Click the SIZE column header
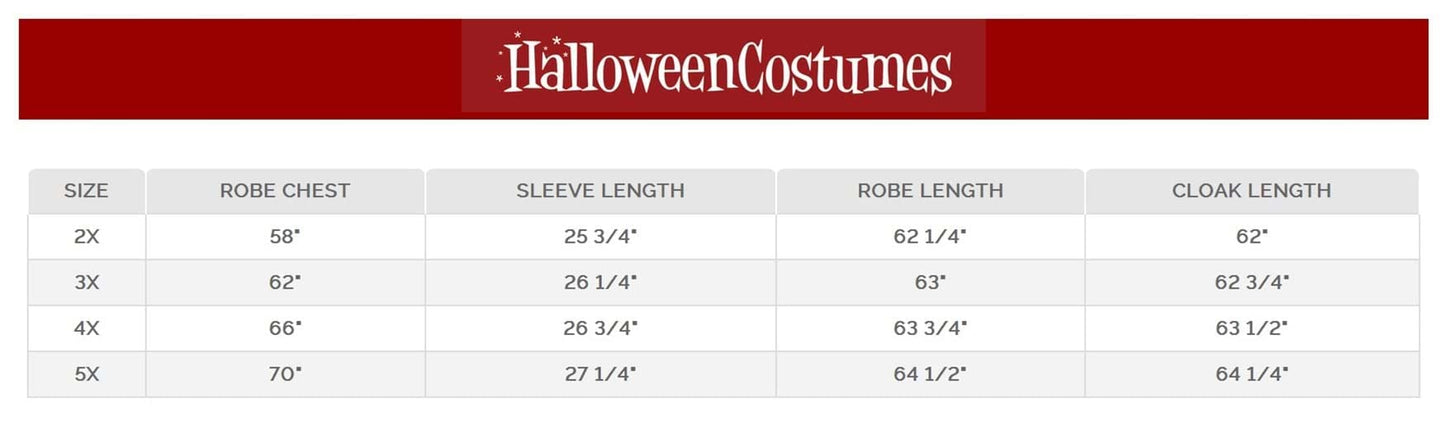 [x=86, y=191]
